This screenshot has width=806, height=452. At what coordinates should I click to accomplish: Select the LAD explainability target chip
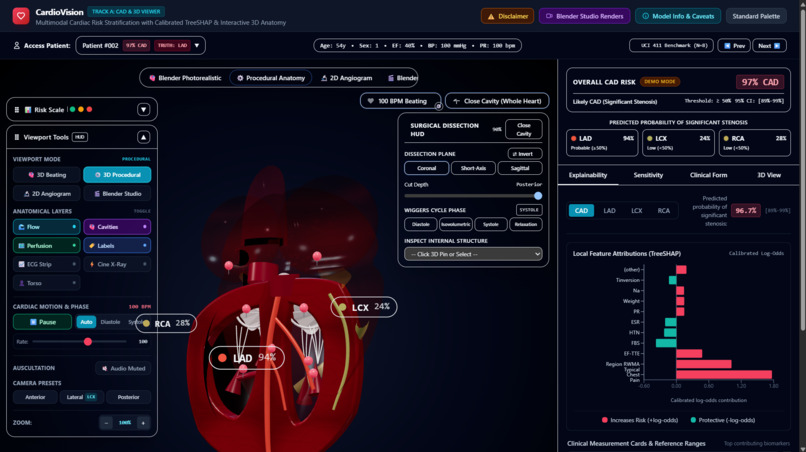point(609,210)
